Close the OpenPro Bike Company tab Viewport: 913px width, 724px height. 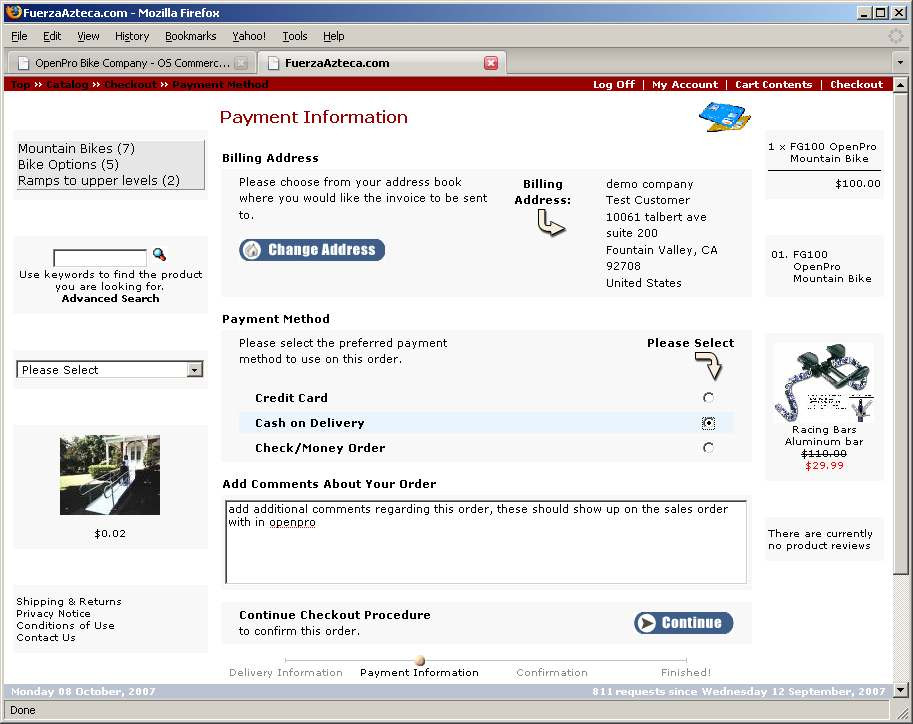point(241,63)
